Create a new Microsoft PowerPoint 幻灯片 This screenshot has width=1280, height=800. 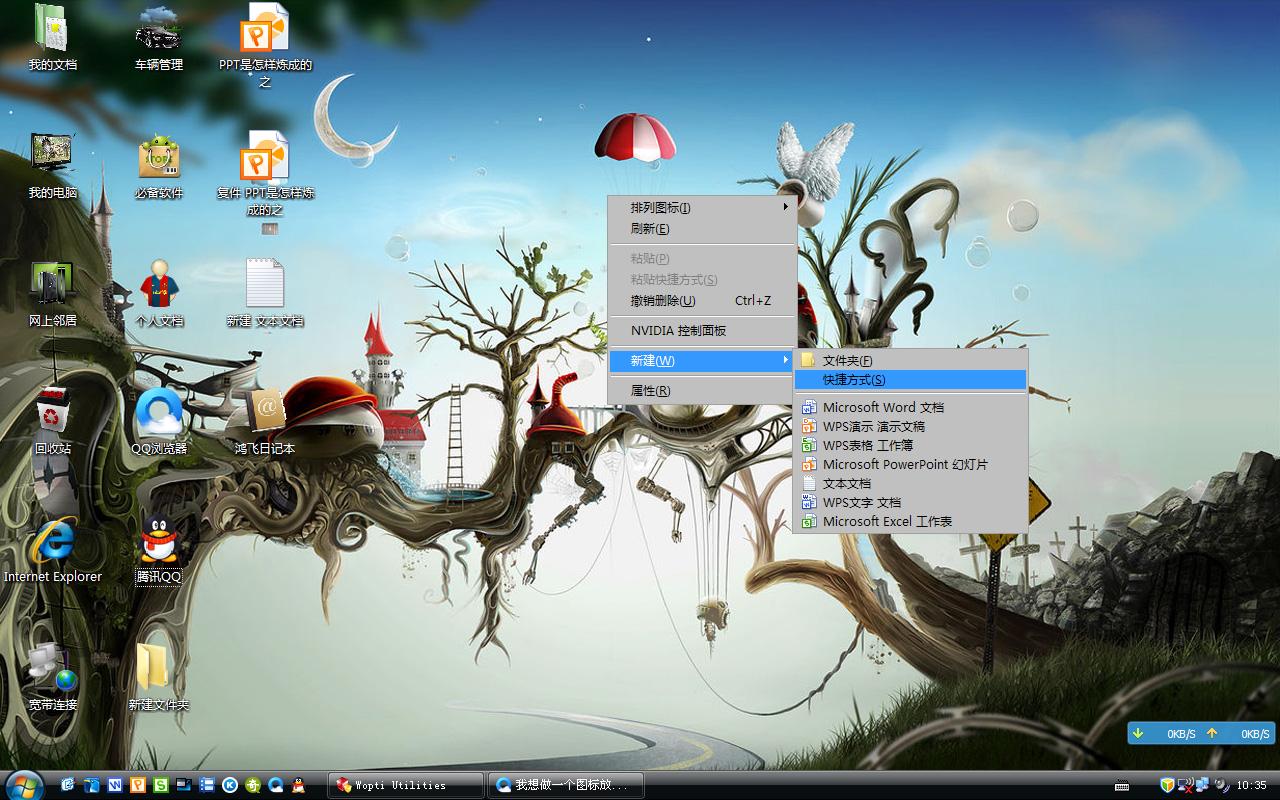910,465
